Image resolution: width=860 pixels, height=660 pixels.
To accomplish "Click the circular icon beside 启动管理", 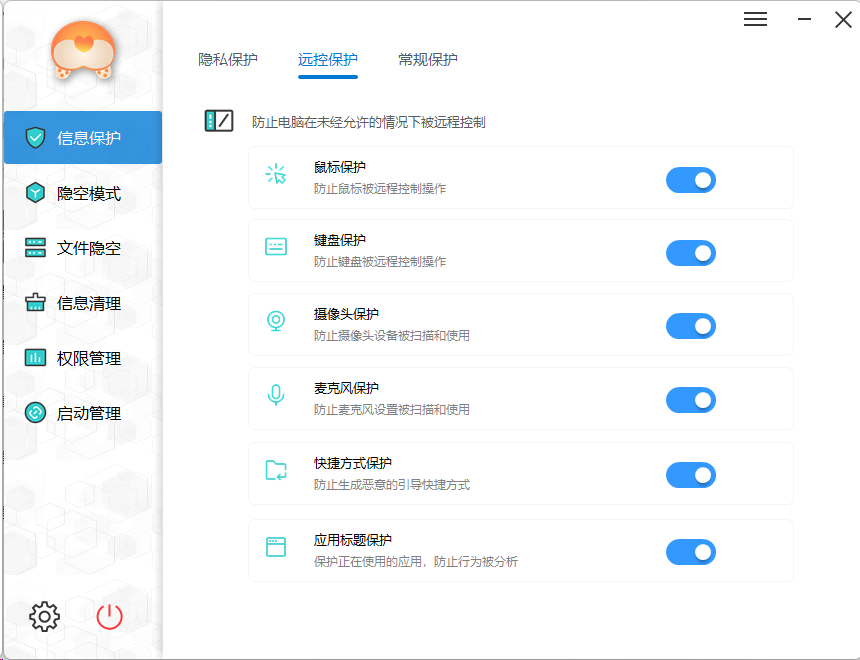I will click(35, 413).
